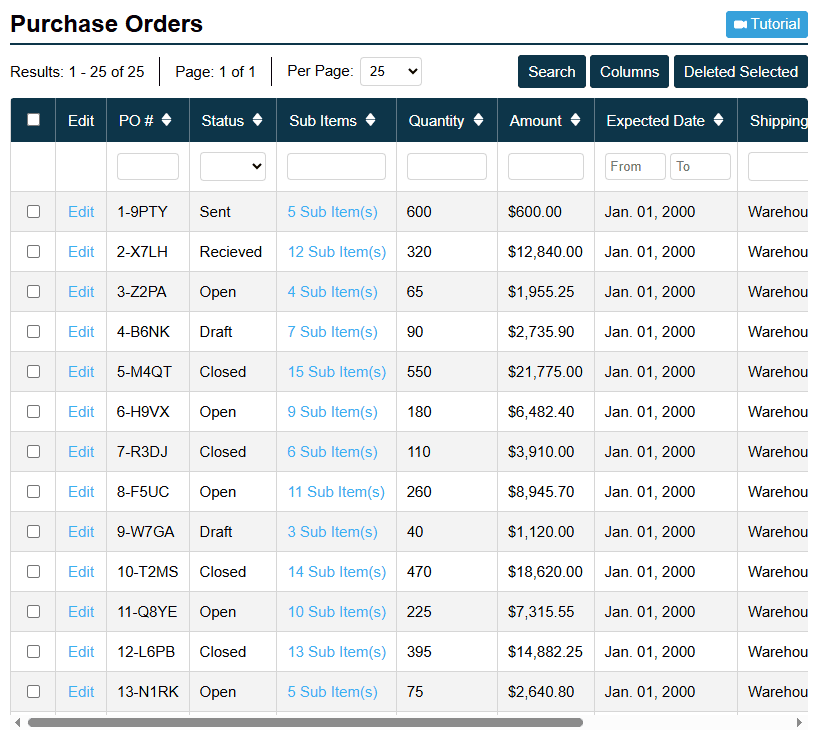
Task: Open the Columns button
Action: (629, 71)
